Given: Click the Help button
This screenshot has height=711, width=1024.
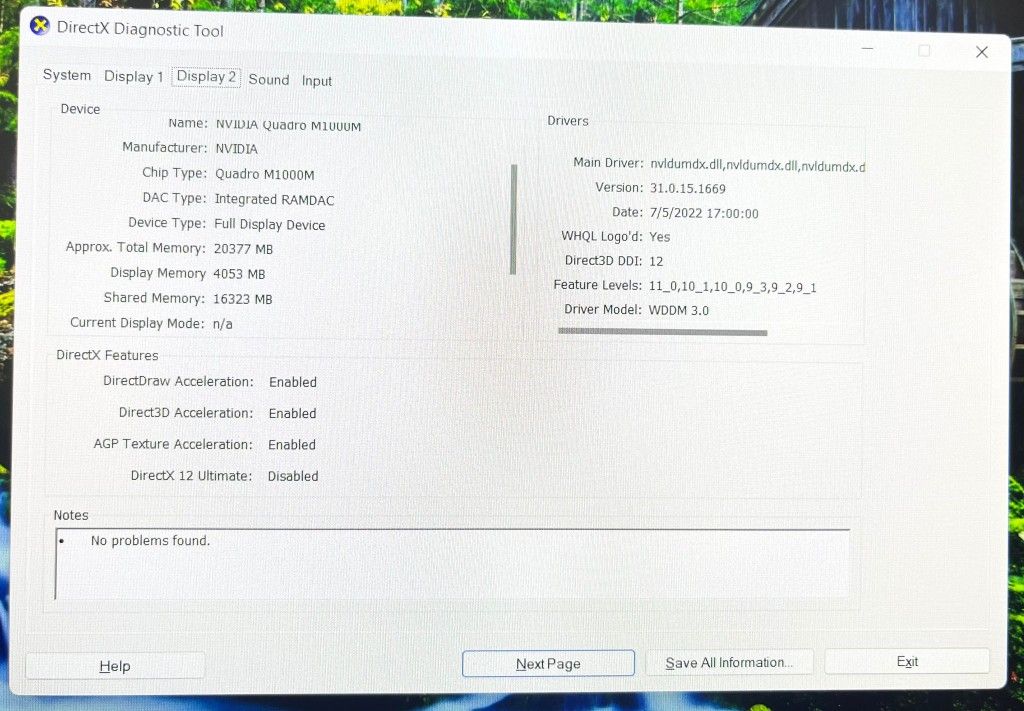Looking at the screenshot, I should pyautogui.click(x=114, y=665).
